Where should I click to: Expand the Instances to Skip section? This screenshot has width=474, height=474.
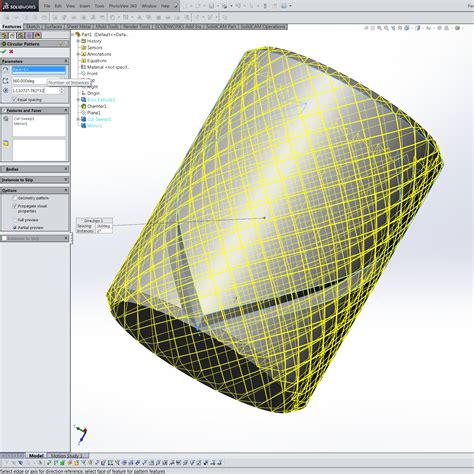tap(66, 180)
